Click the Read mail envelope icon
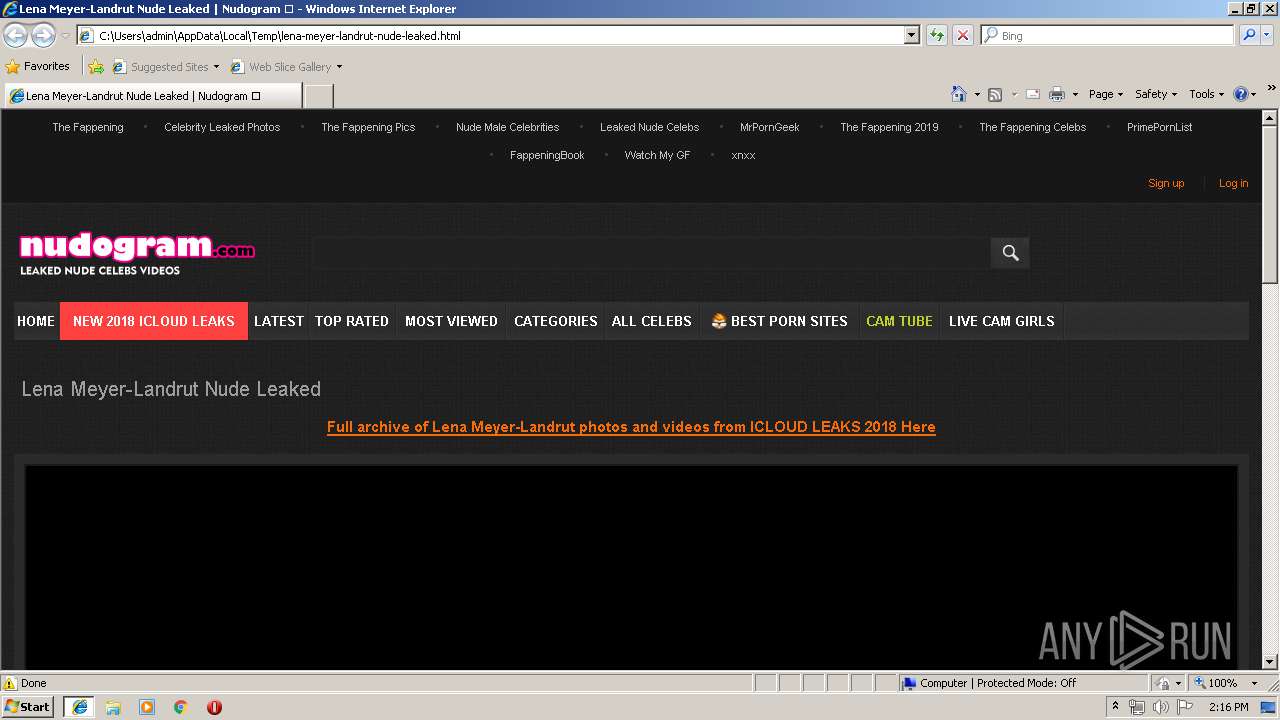 1033,94
